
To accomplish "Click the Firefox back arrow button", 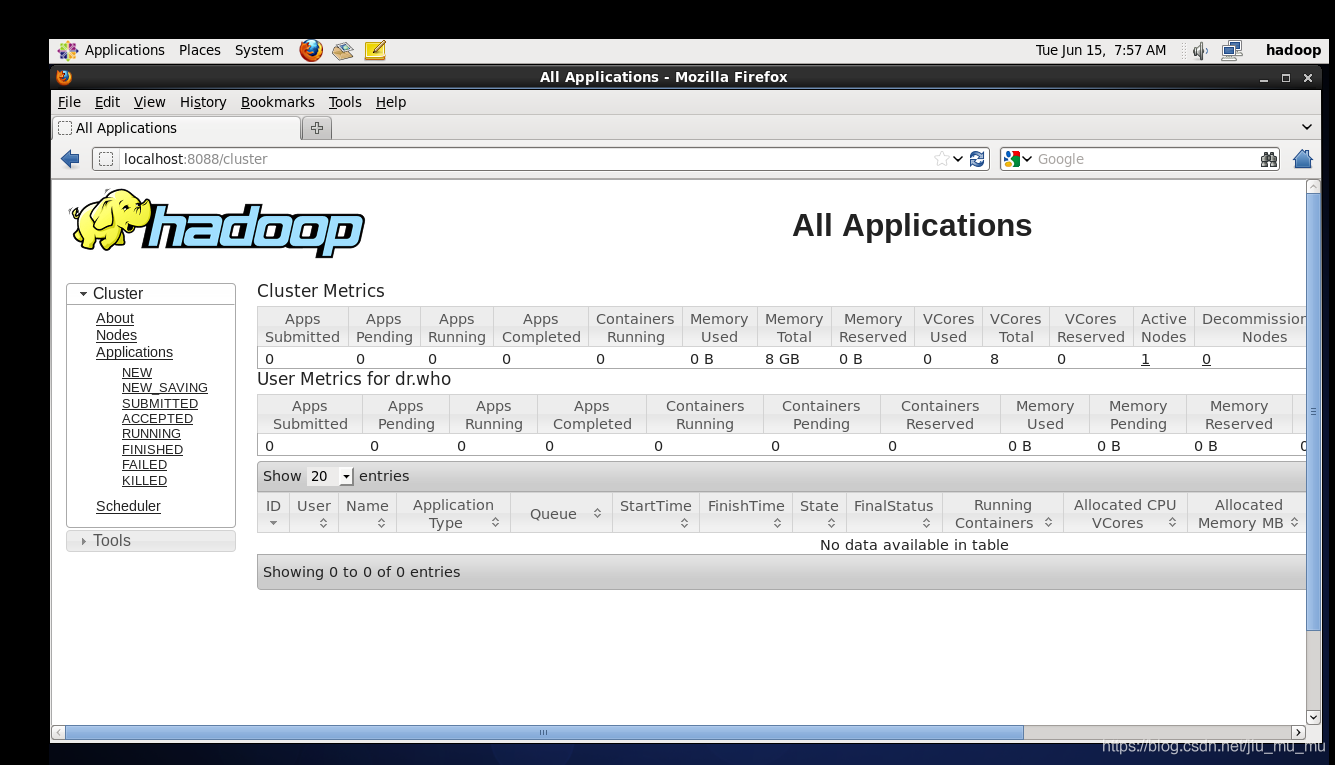I will [70, 159].
